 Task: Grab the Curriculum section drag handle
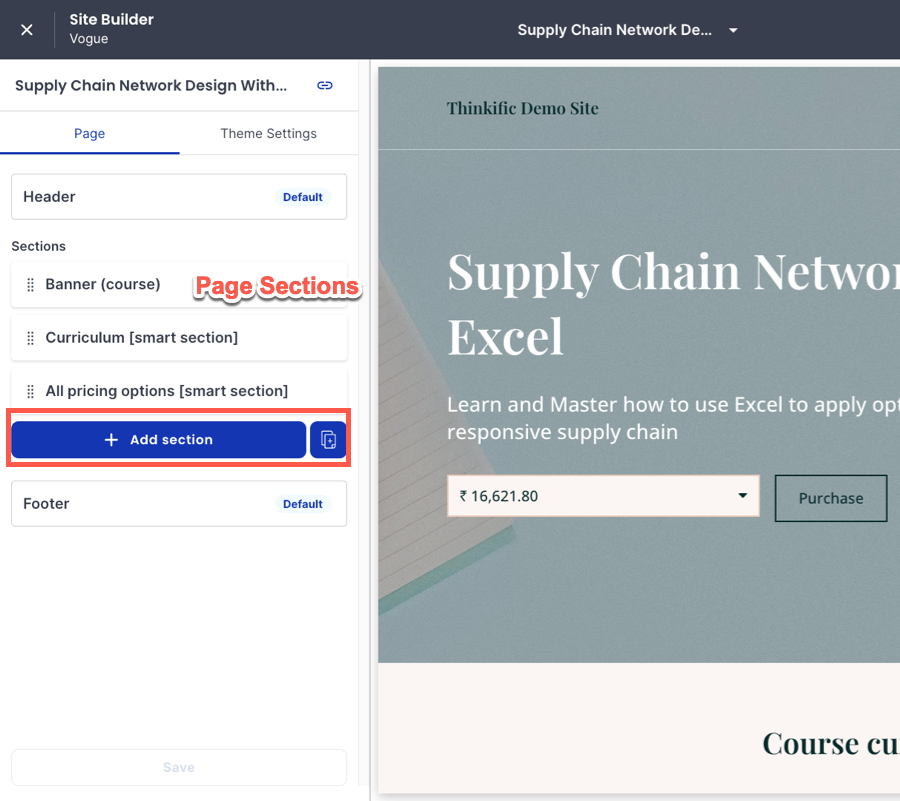30,338
